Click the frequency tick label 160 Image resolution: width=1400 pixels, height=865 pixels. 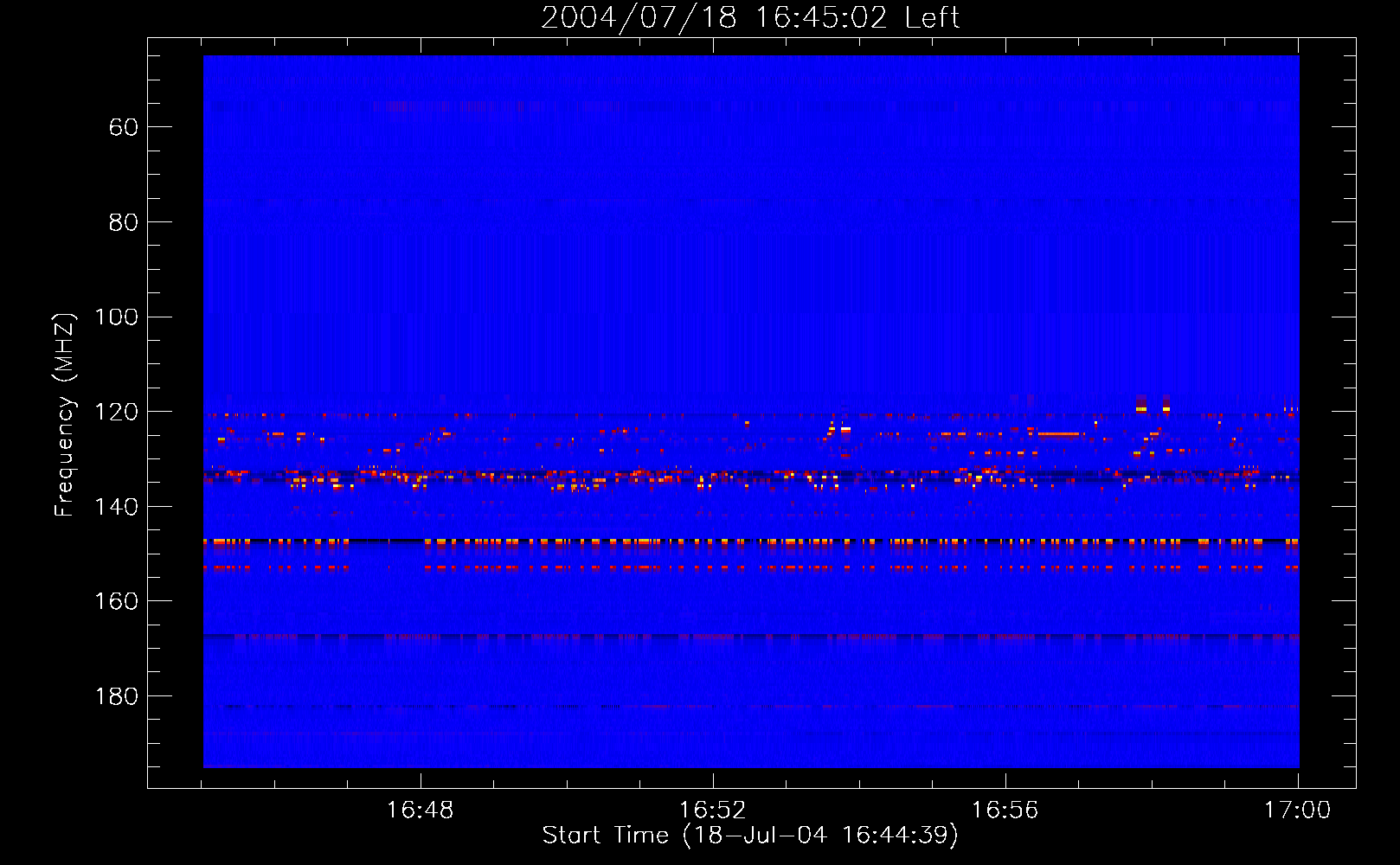point(116,601)
